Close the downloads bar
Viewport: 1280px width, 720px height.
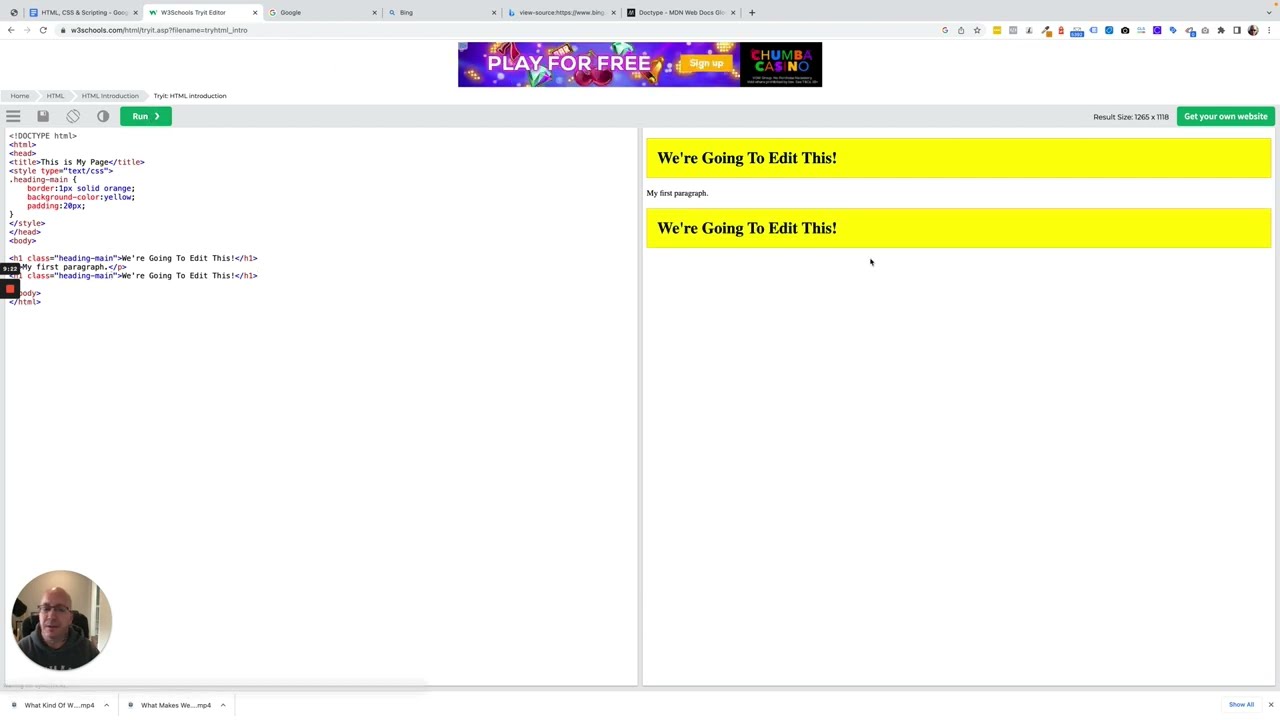[x=1271, y=705]
